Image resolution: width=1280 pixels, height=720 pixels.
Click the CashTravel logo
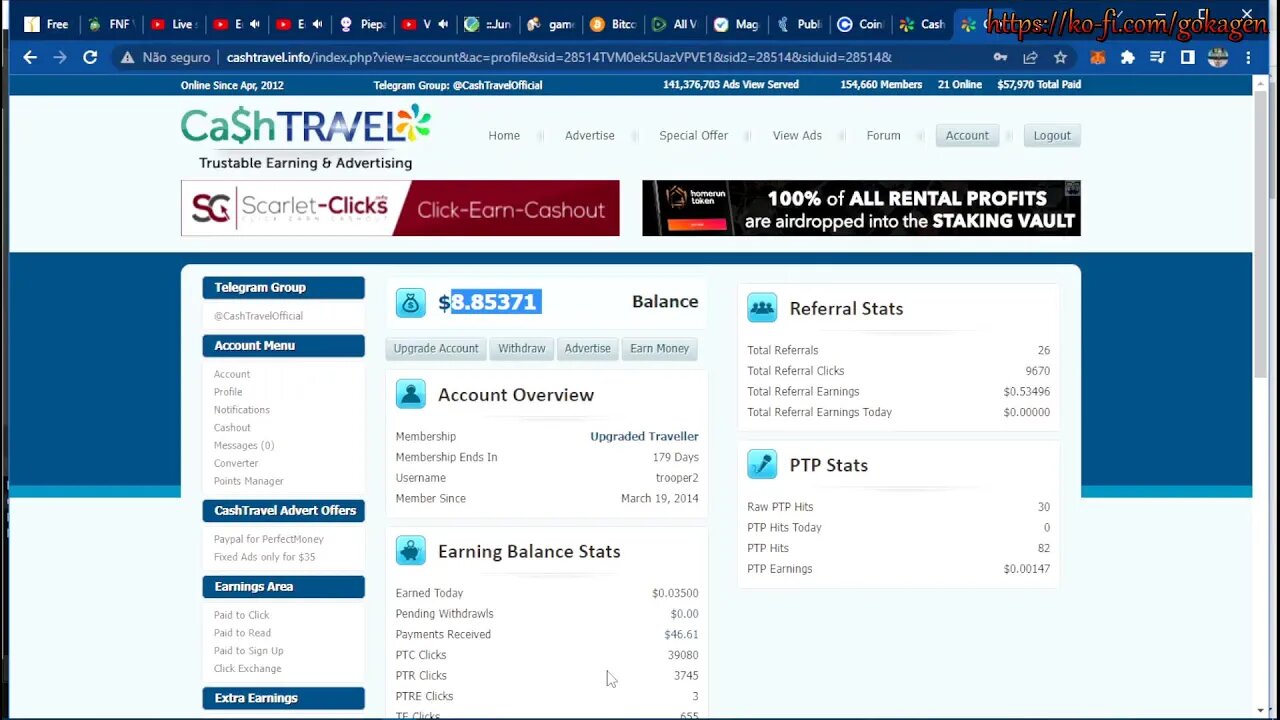coord(306,137)
